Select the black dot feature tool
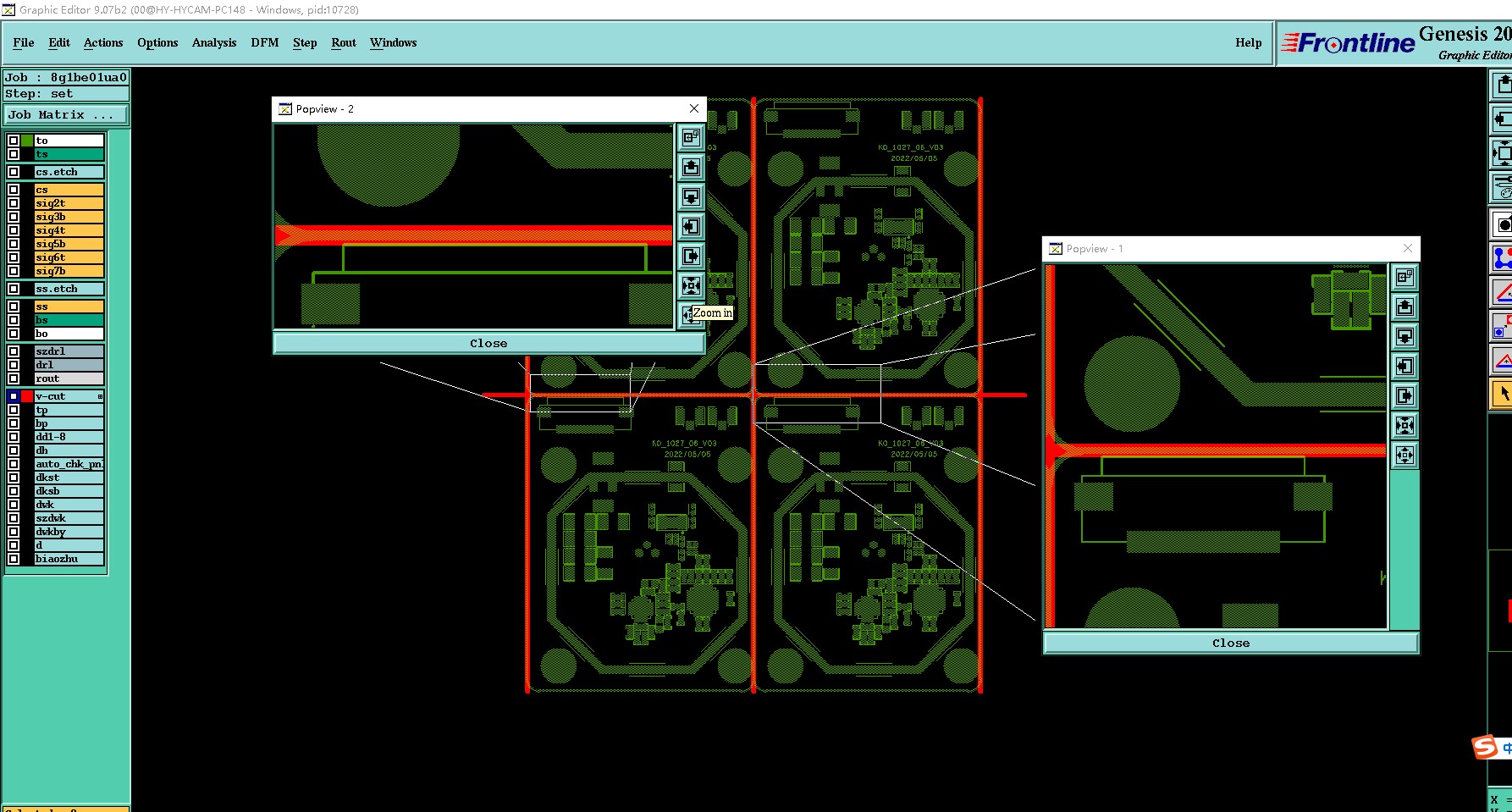 pos(1502,224)
